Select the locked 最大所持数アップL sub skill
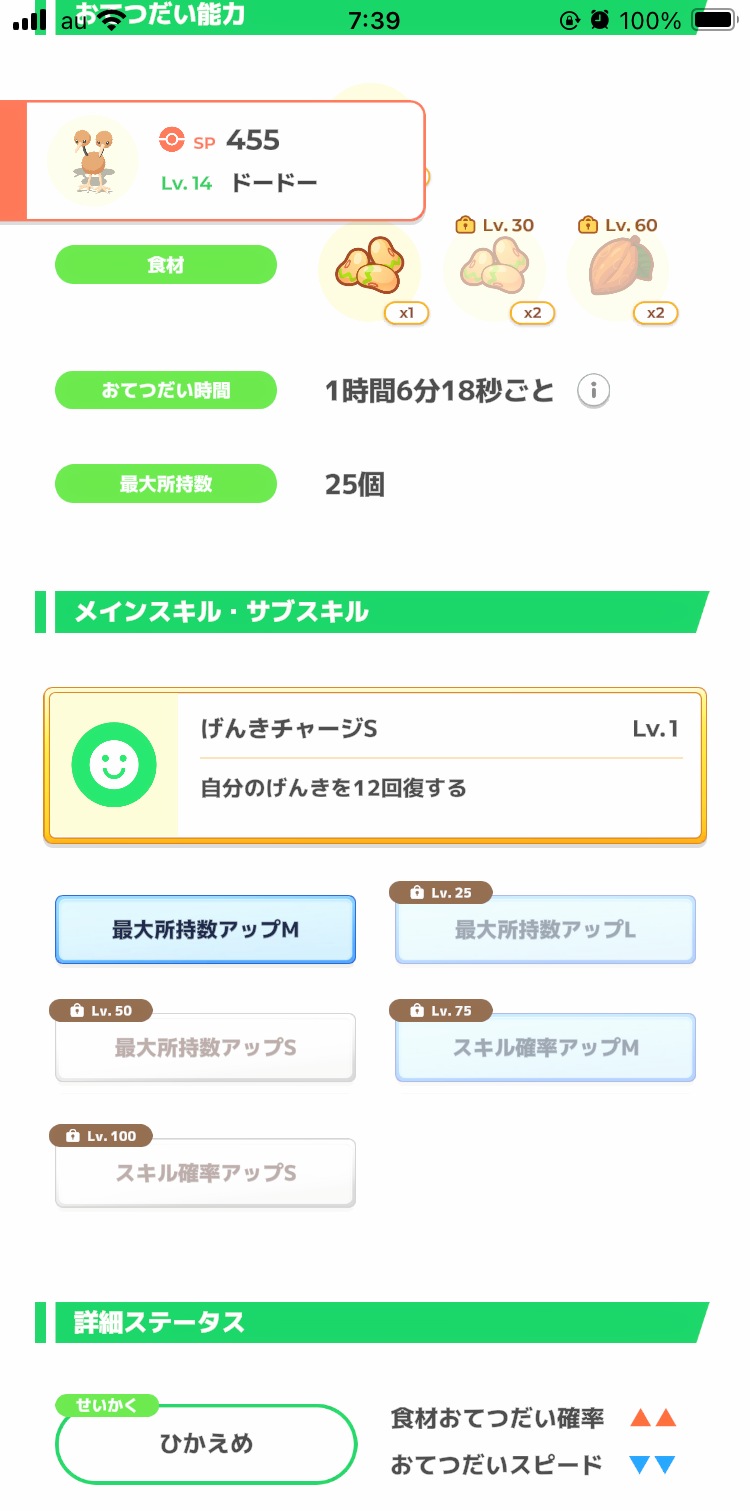Viewport: 750px width, 1511px height. point(545,930)
